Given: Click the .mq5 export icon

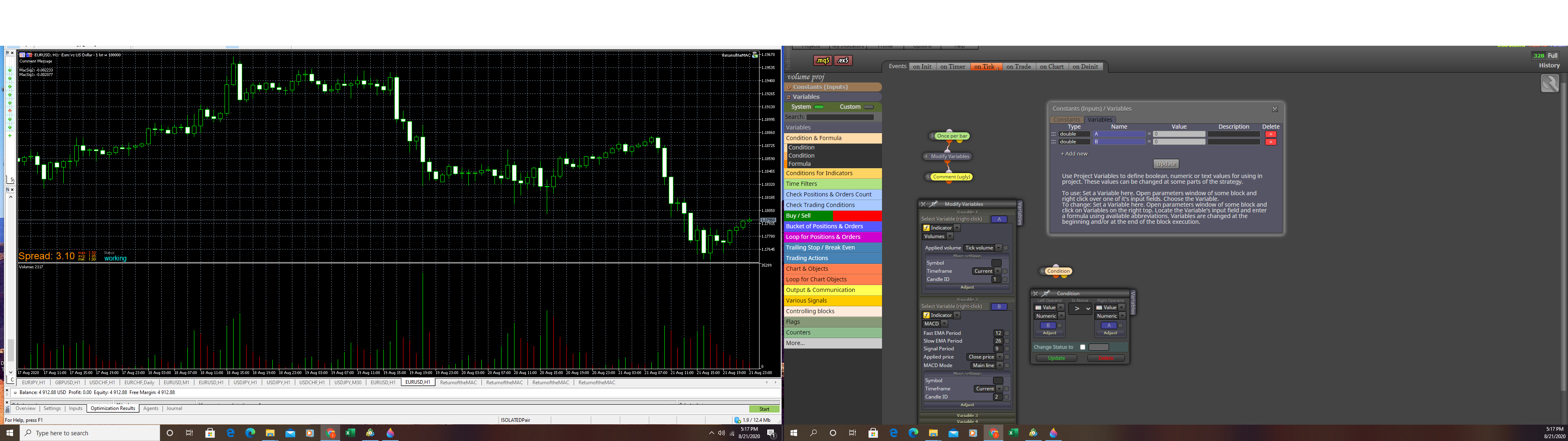Looking at the screenshot, I should (x=822, y=60).
